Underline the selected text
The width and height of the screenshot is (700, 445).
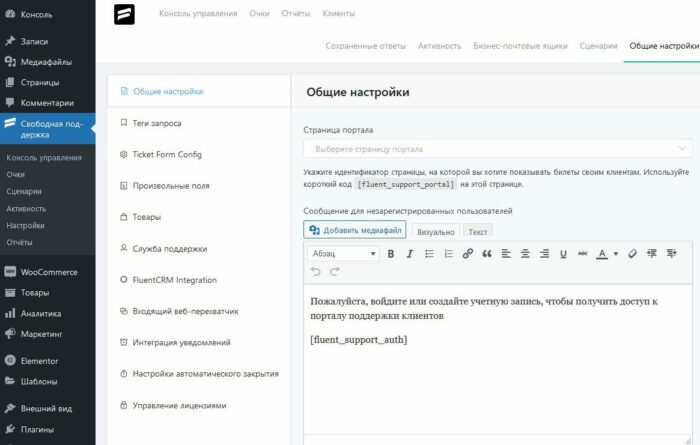(563, 254)
